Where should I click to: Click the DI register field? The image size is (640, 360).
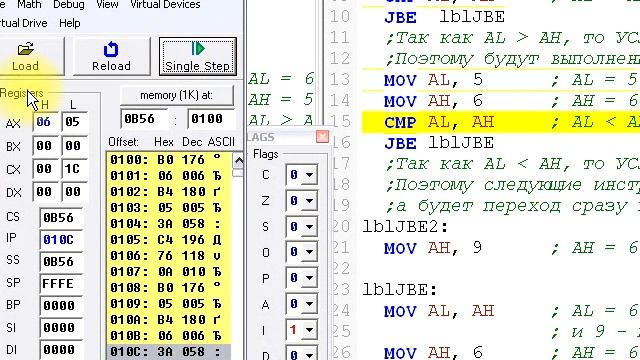(62, 350)
